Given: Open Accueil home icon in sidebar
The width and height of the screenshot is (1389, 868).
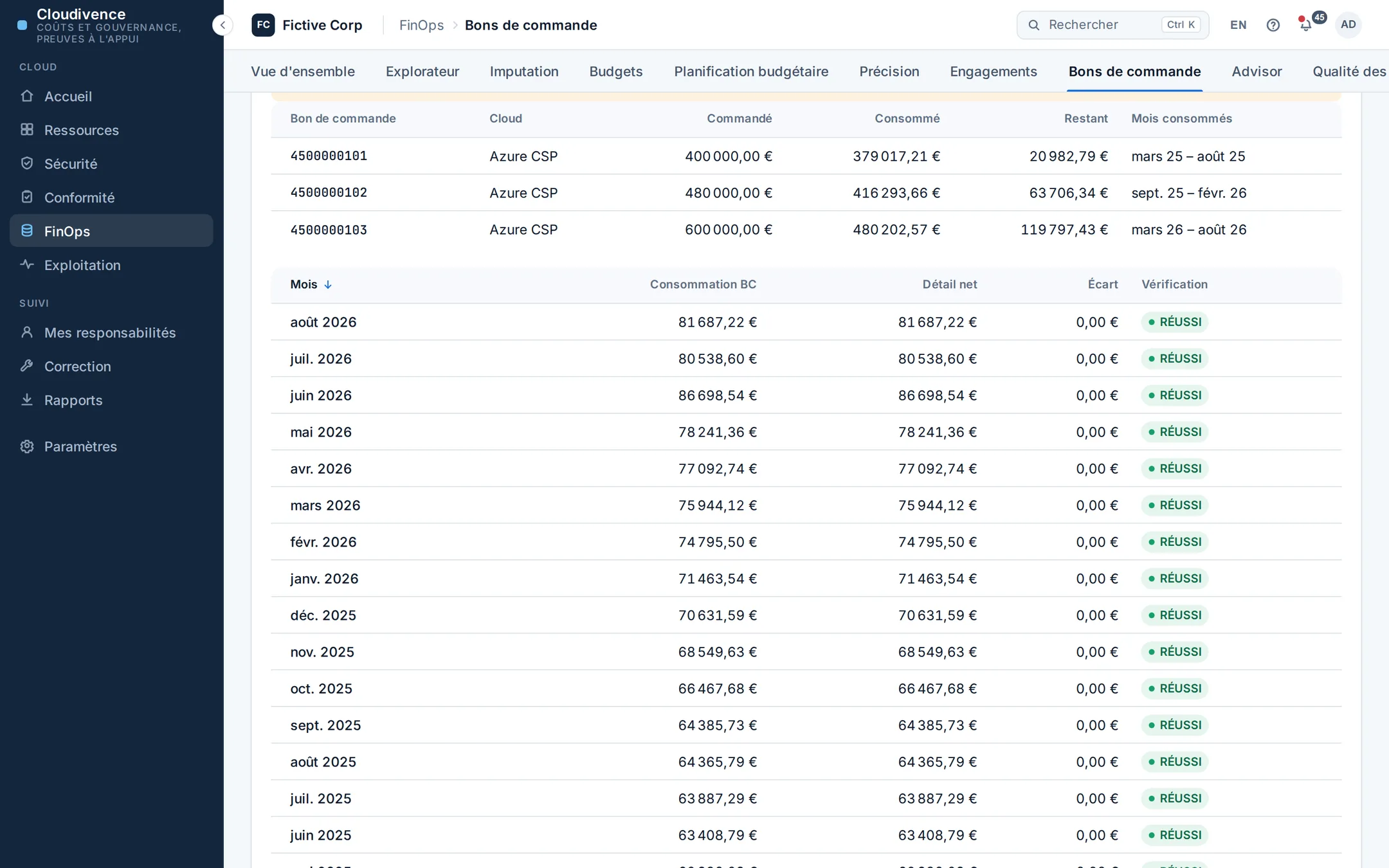Looking at the screenshot, I should (x=27, y=96).
